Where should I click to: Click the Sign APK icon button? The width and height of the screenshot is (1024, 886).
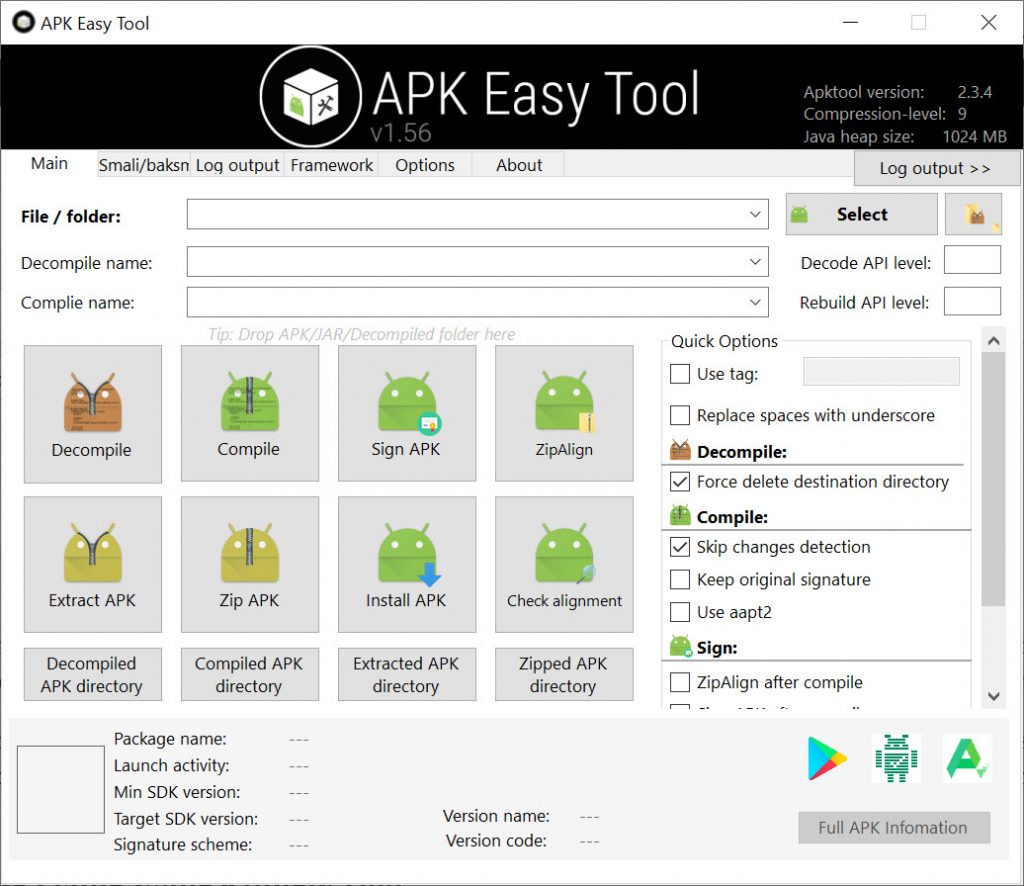click(x=407, y=414)
